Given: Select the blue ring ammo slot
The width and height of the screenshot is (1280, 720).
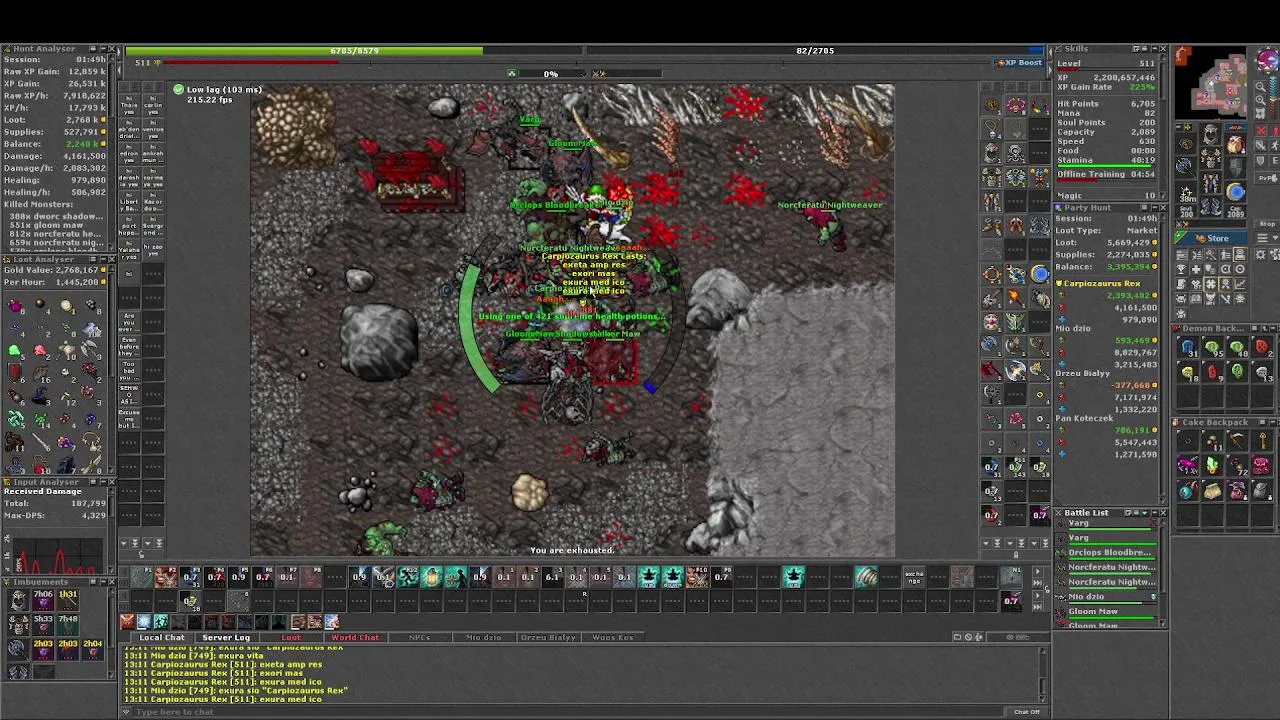Looking at the screenshot, I should (x=1236, y=192).
